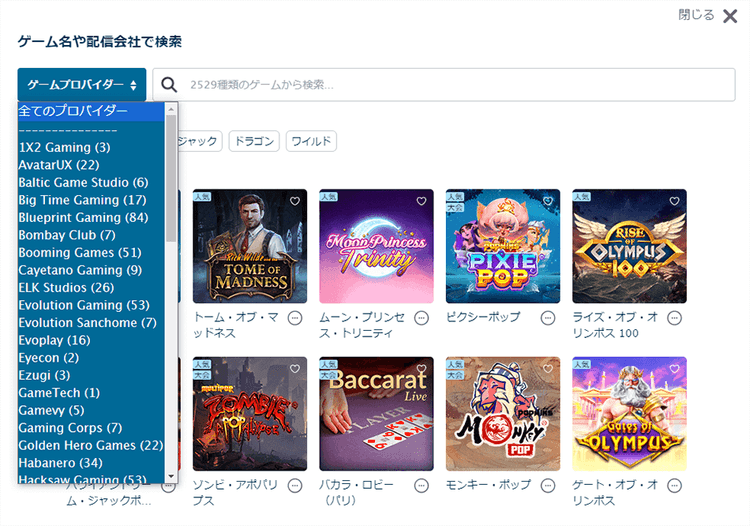
Task: Click the 閉じる text link
Action: tap(696, 15)
